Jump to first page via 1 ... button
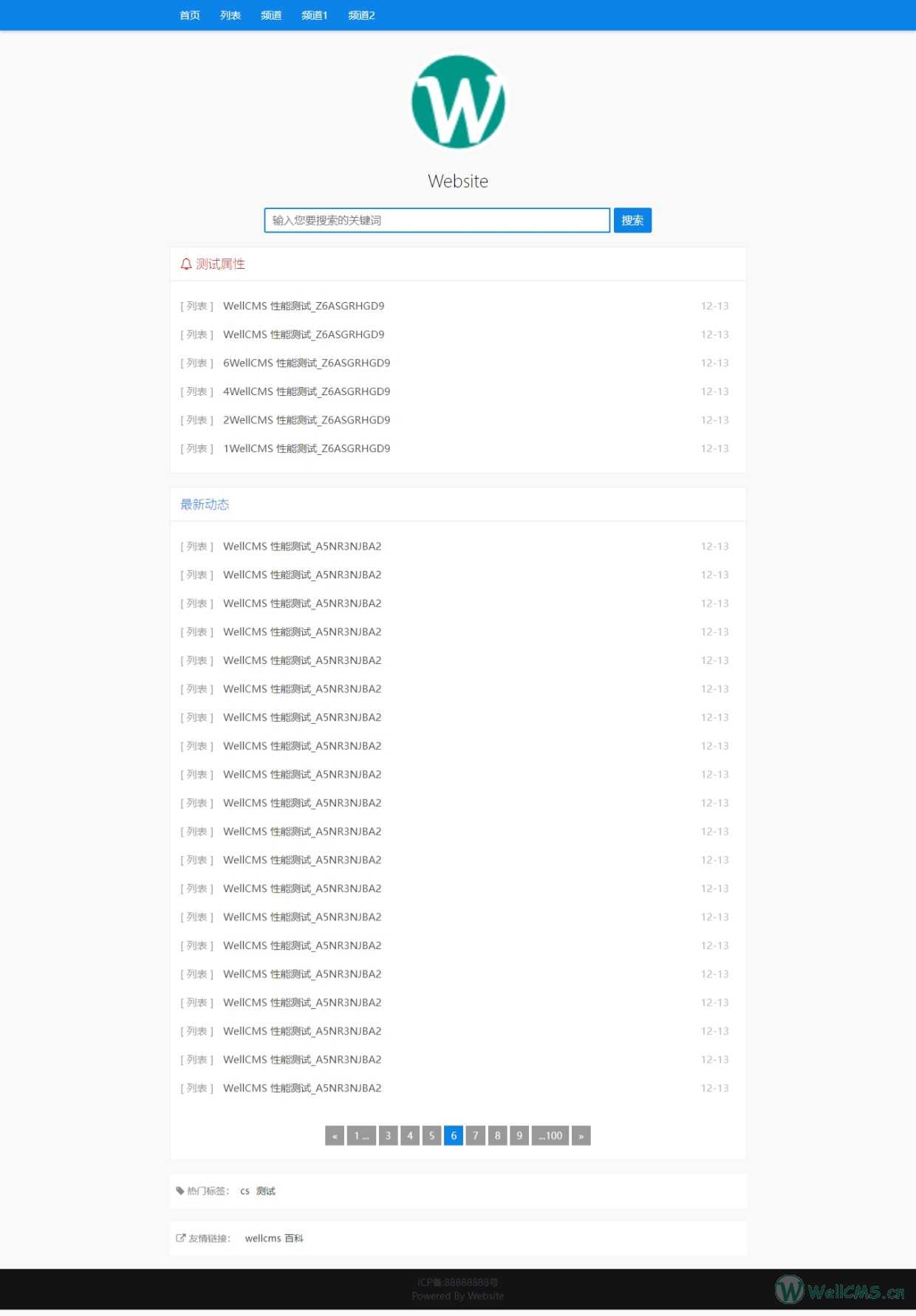 pos(361,1136)
